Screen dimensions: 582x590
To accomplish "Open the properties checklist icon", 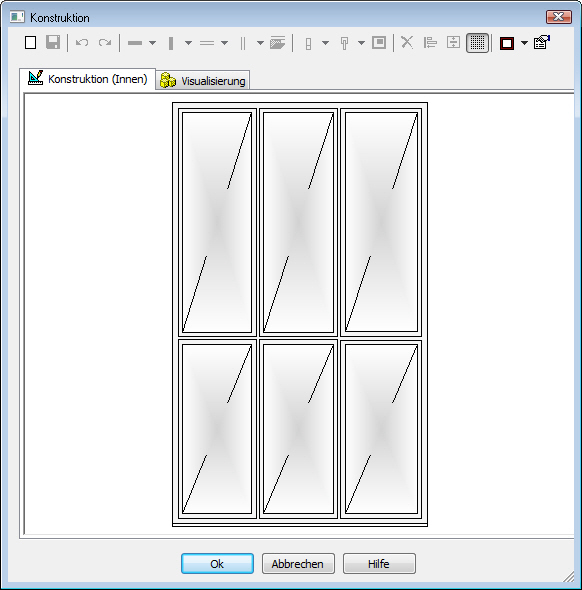I will (x=542, y=43).
